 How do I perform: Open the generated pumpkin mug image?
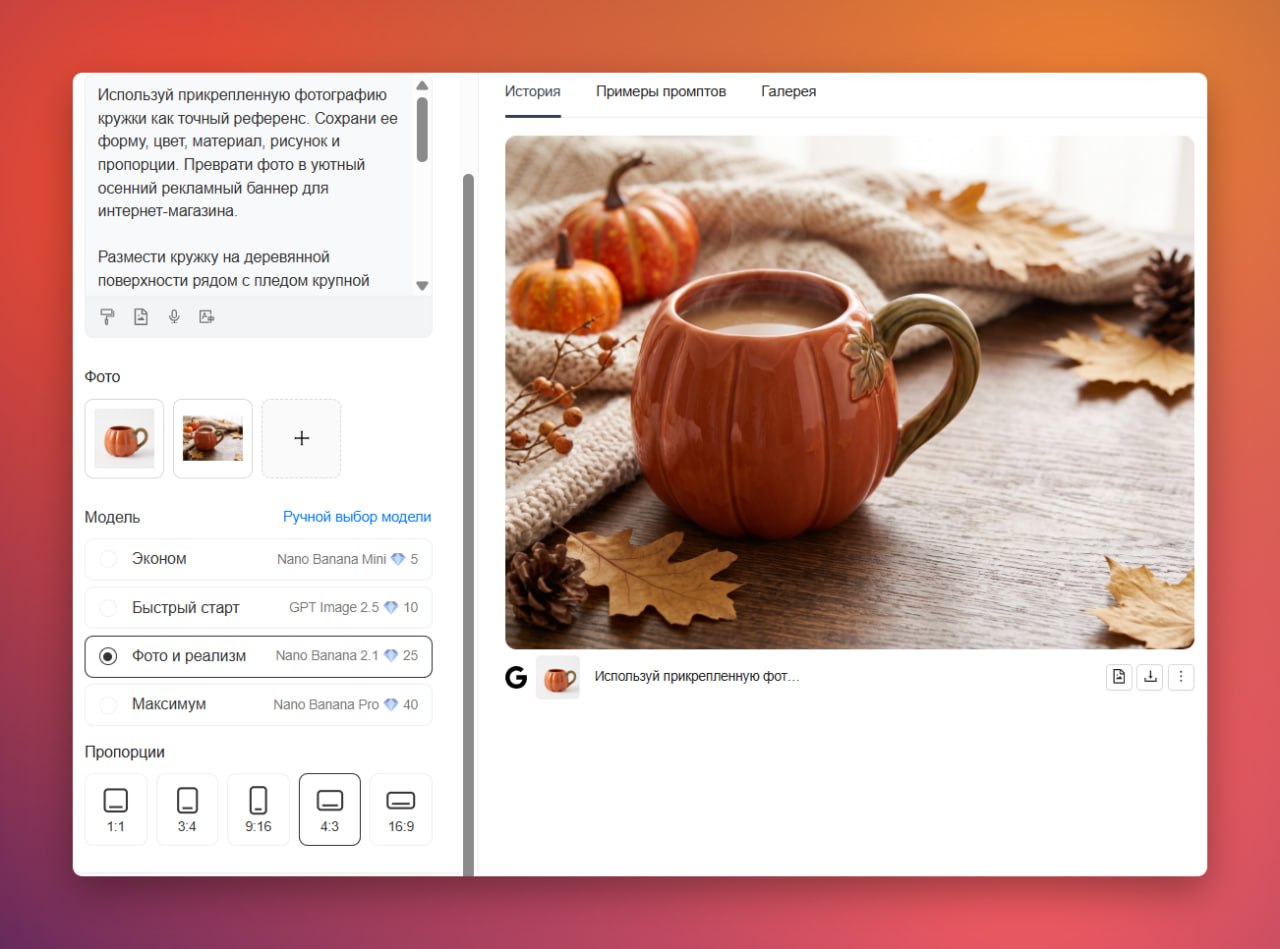click(x=849, y=392)
